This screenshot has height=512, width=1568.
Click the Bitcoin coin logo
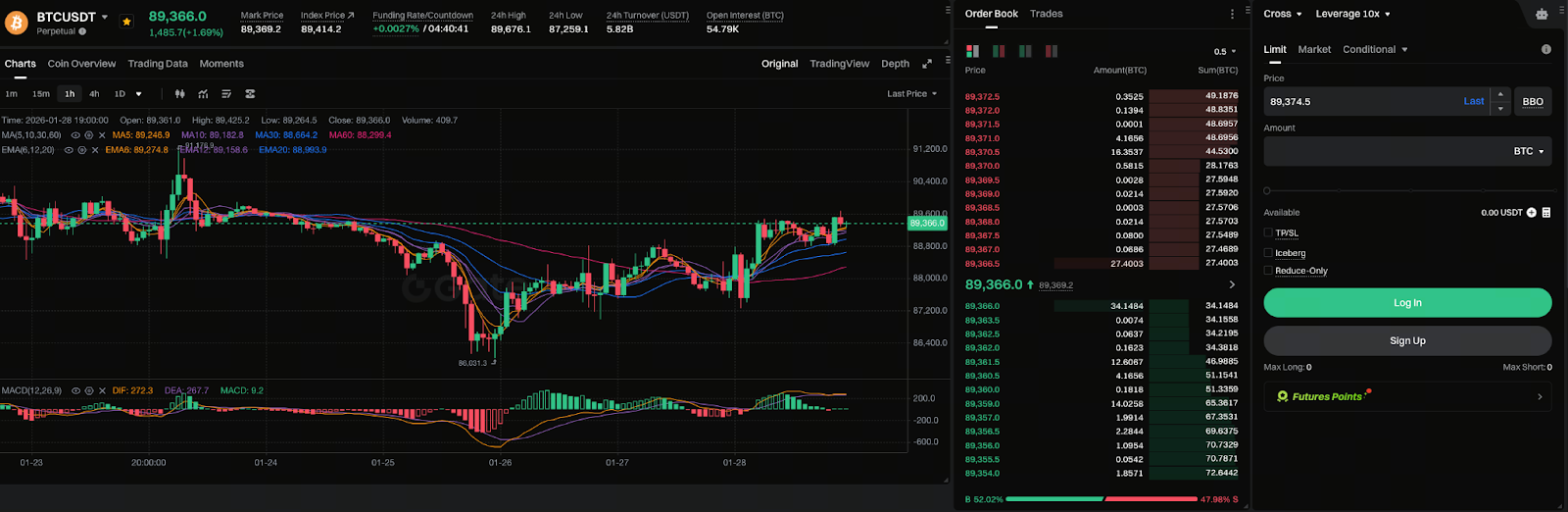tap(17, 22)
